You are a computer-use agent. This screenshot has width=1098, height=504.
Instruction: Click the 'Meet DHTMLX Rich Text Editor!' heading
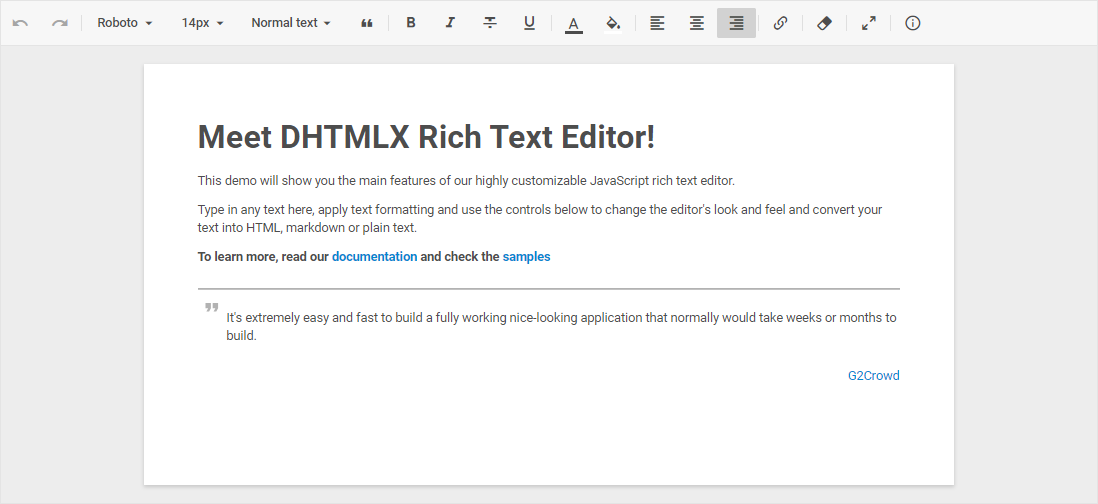tap(426, 137)
